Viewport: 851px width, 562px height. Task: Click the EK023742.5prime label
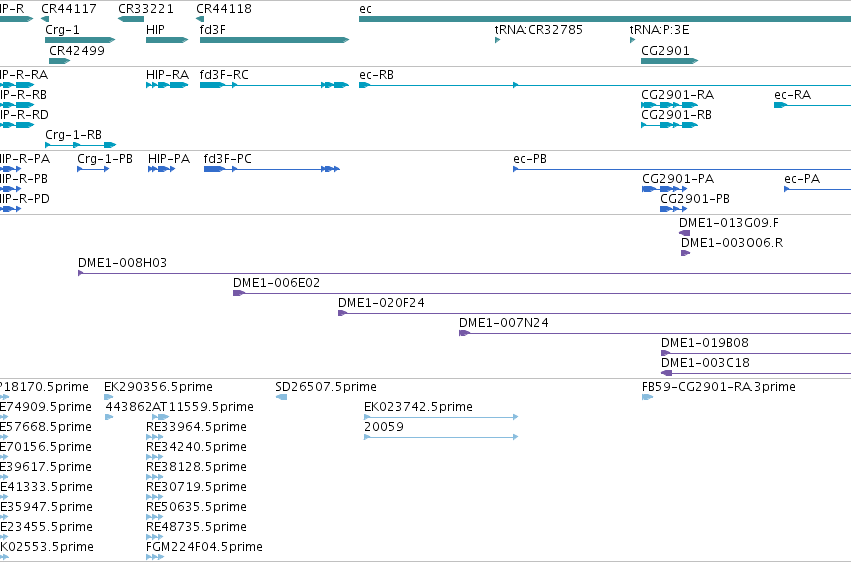pos(418,407)
